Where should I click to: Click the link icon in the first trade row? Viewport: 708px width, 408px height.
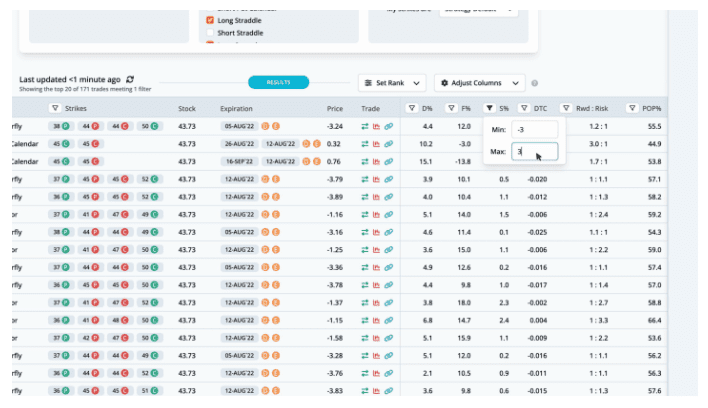389,127
